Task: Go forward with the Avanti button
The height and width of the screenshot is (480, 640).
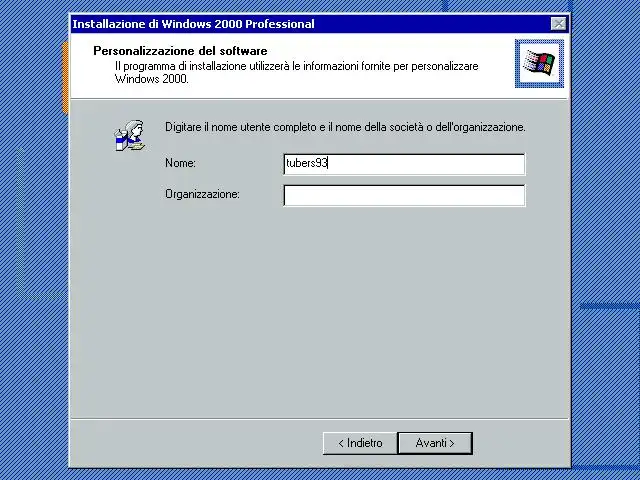Action: point(435,443)
